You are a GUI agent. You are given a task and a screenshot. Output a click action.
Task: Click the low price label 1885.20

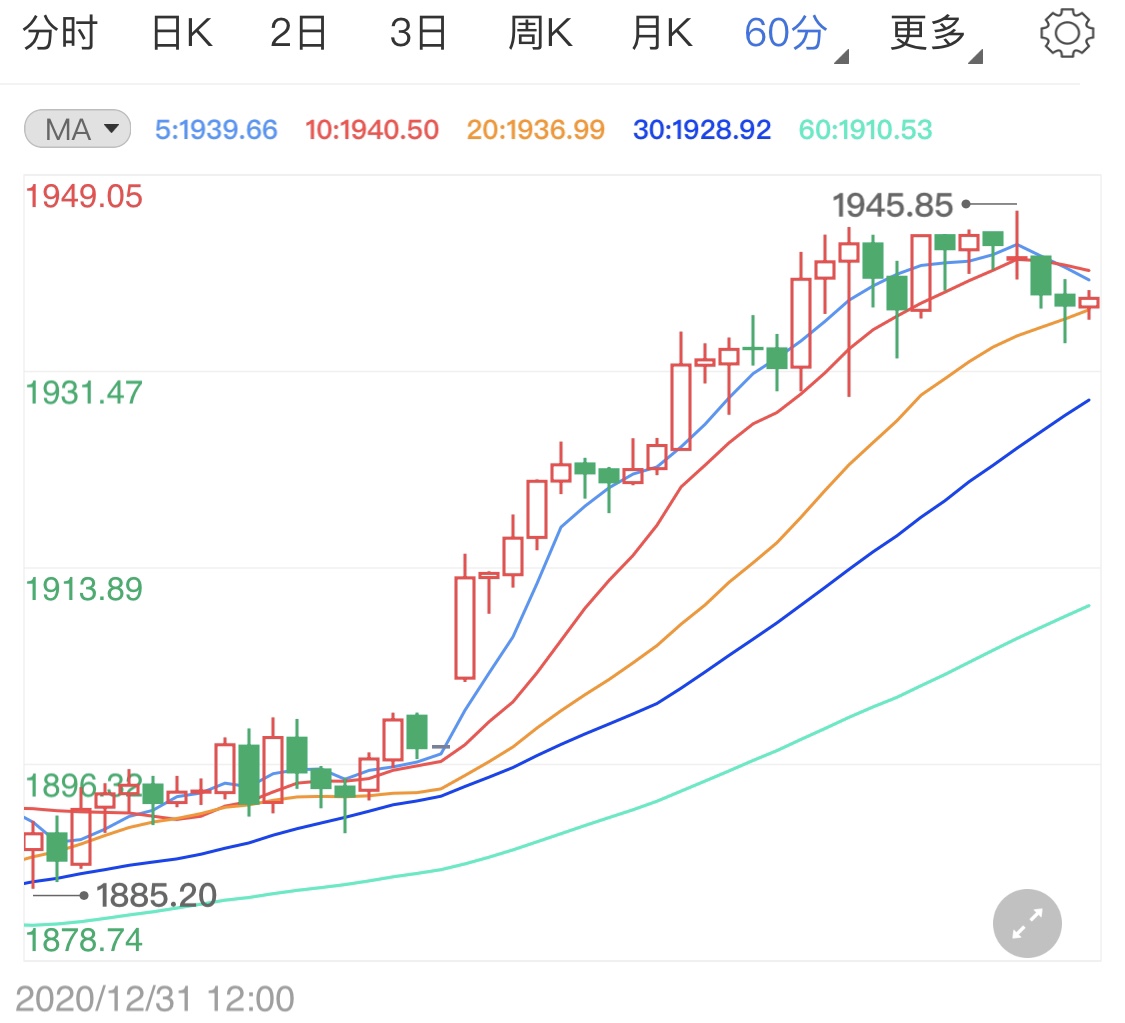pos(156,895)
